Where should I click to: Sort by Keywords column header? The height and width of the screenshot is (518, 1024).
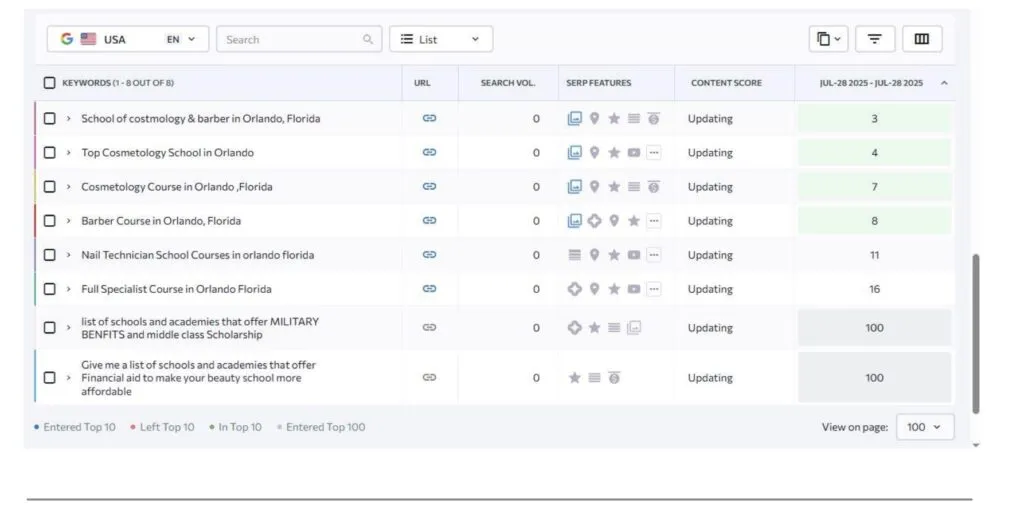118,83
